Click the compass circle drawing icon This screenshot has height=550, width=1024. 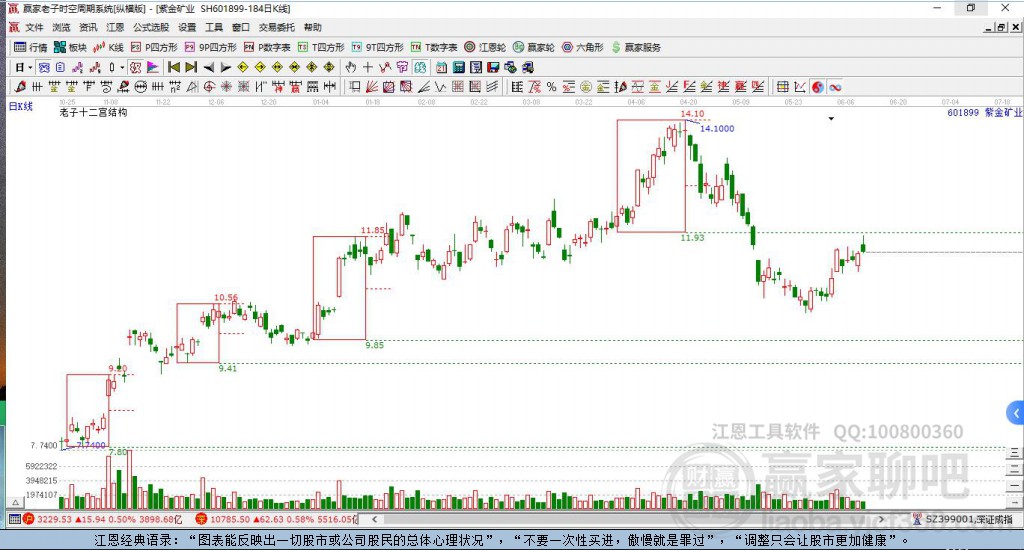(x=209, y=87)
